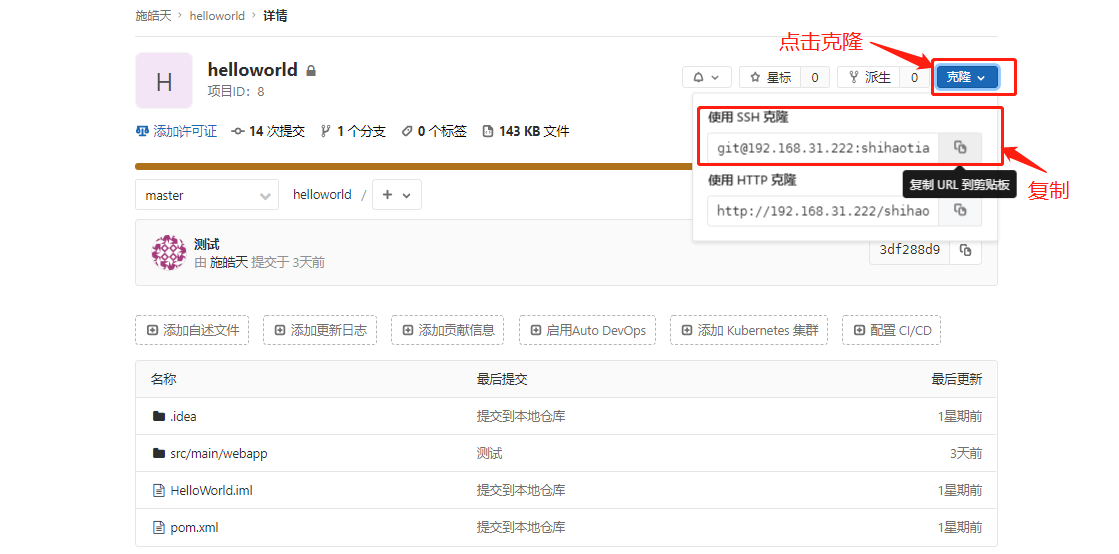Open the helloworld project avatar H

[164, 81]
